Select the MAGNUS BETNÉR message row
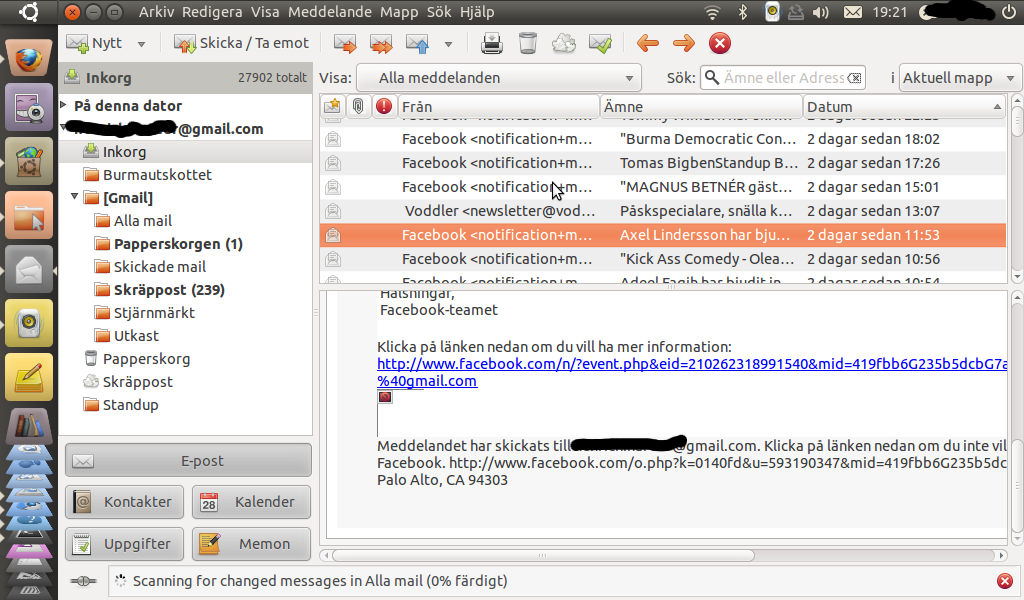 663,187
